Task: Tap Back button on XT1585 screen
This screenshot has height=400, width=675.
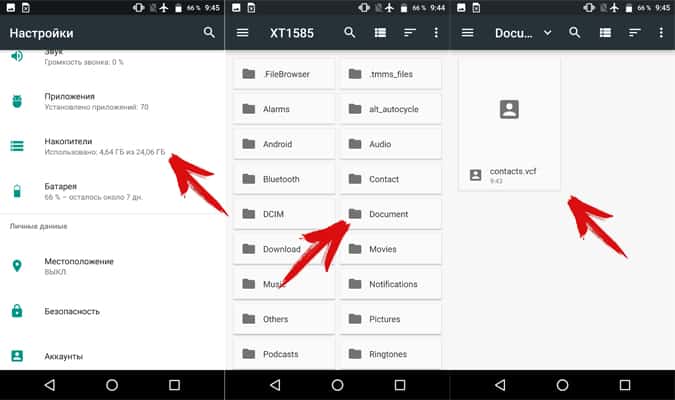Action: [x=276, y=384]
